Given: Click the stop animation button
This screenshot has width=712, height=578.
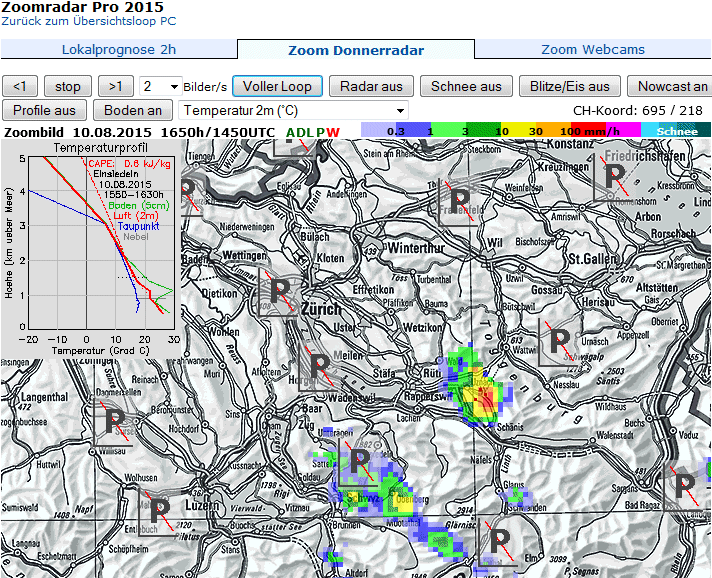Looking at the screenshot, I should pyautogui.click(x=68, y=86).
